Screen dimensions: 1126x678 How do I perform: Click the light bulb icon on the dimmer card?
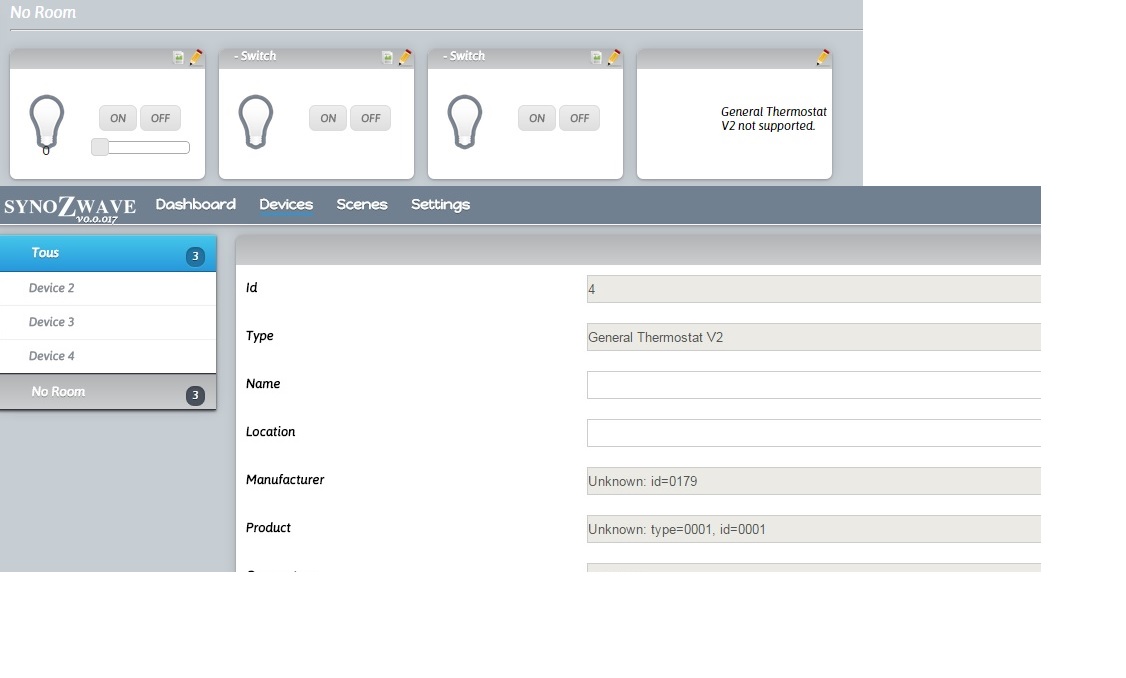pyautogui.click(x=47, y=122)
